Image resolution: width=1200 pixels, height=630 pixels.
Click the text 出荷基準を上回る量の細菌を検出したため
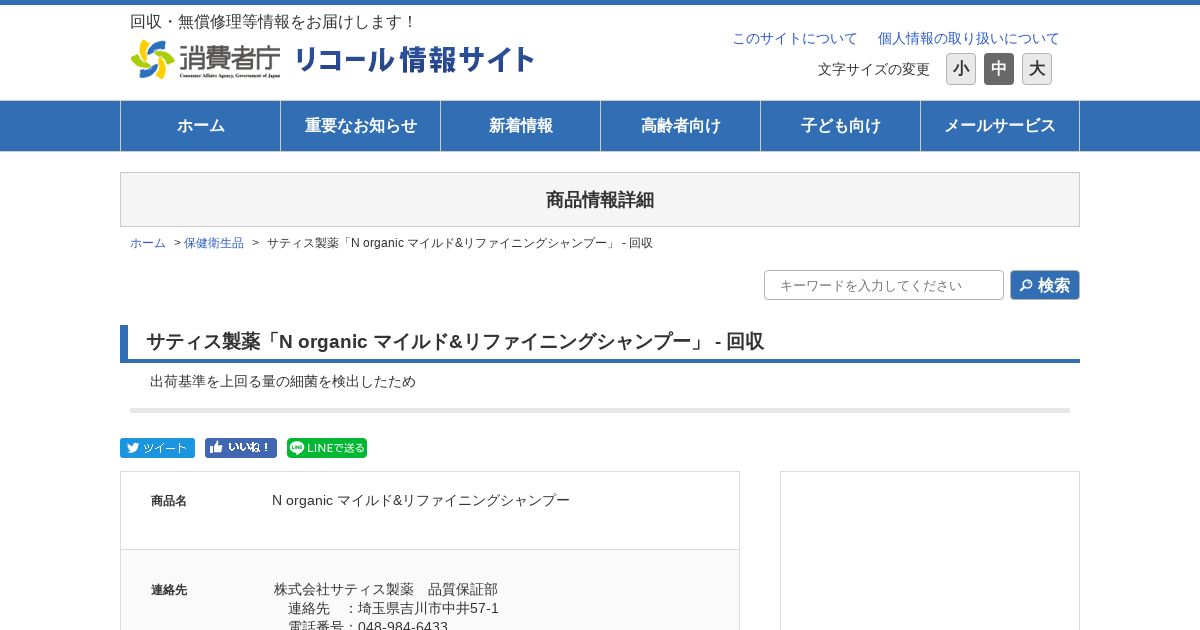[x=283, y=381]
